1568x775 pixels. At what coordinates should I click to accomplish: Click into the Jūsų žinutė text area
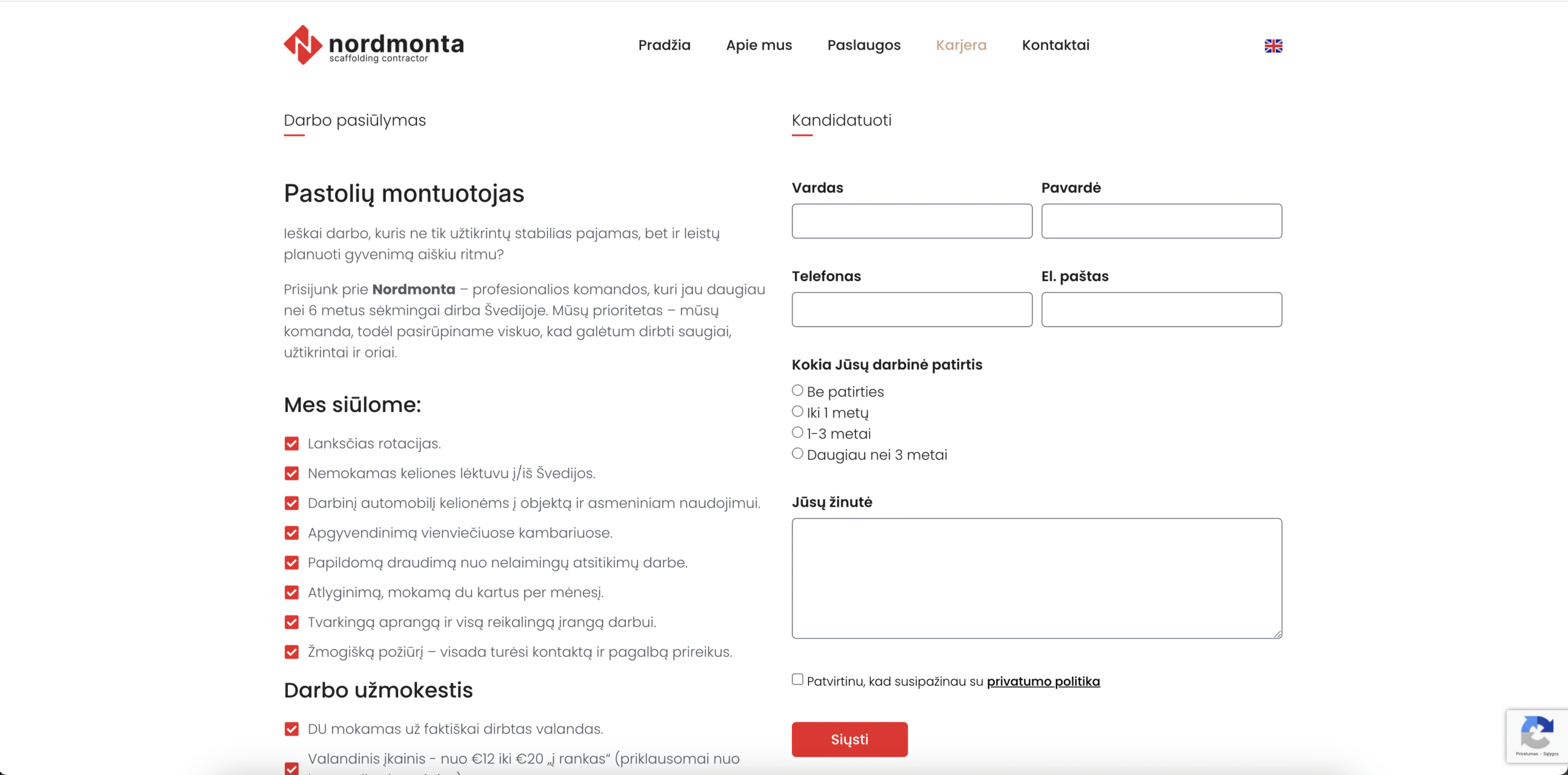1036,578
